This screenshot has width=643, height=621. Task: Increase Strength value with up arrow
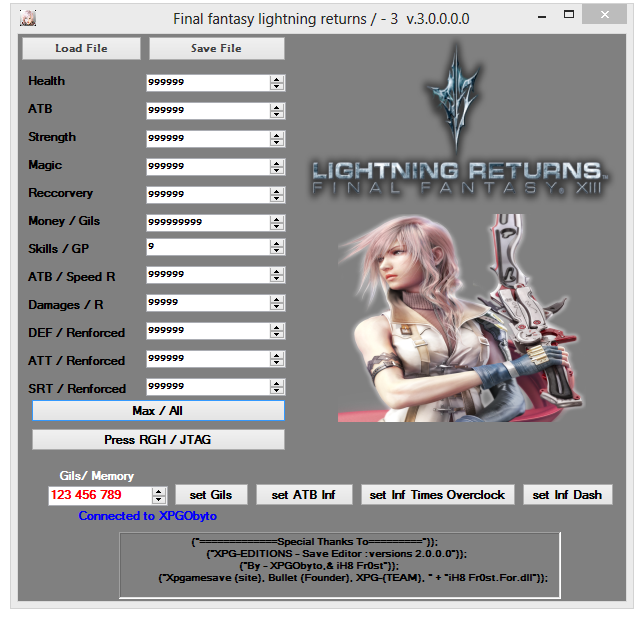click(277, 134)
